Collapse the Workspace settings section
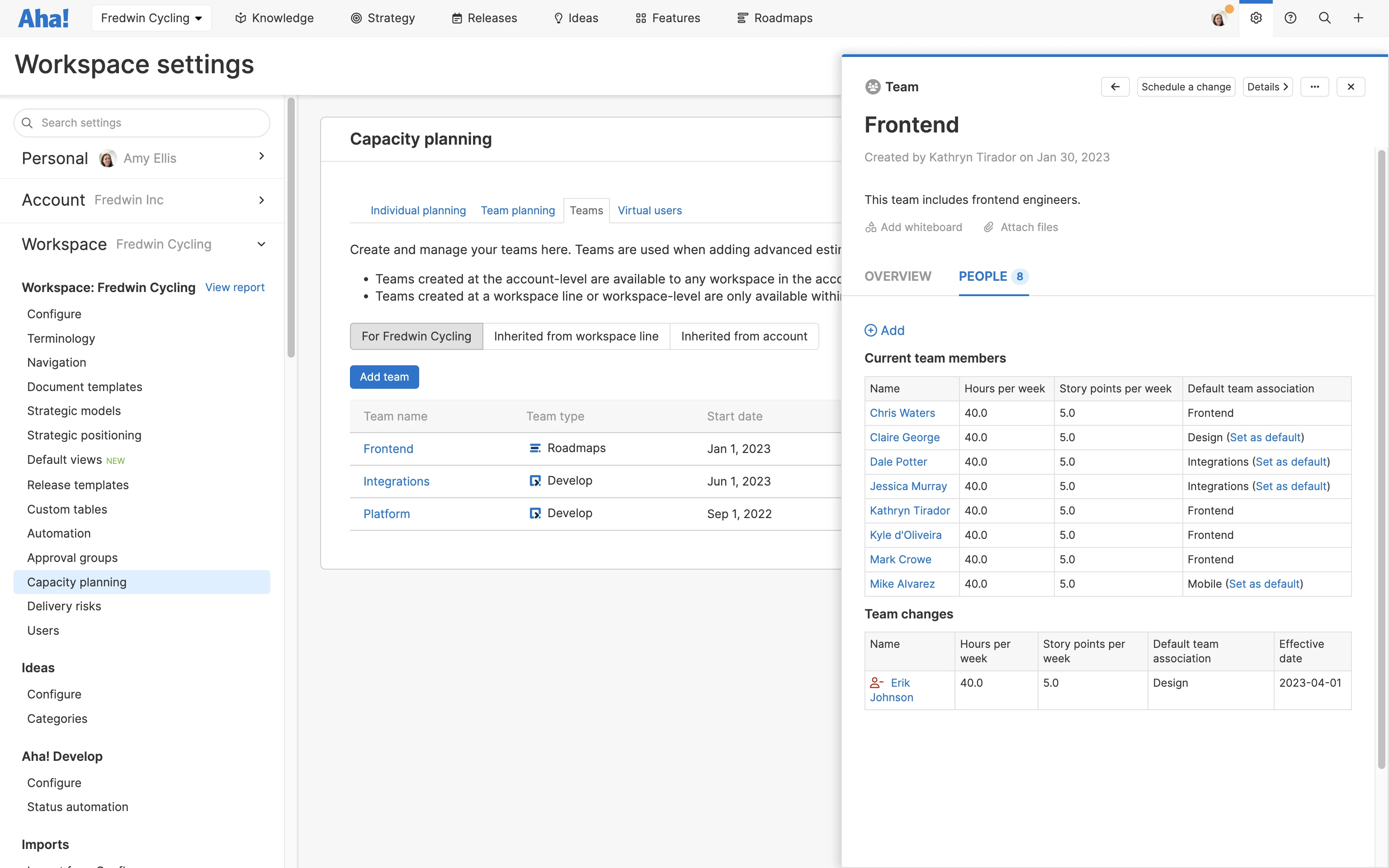Image resolution: width=1389 pixels, height=868 pixels. [261, 244]
